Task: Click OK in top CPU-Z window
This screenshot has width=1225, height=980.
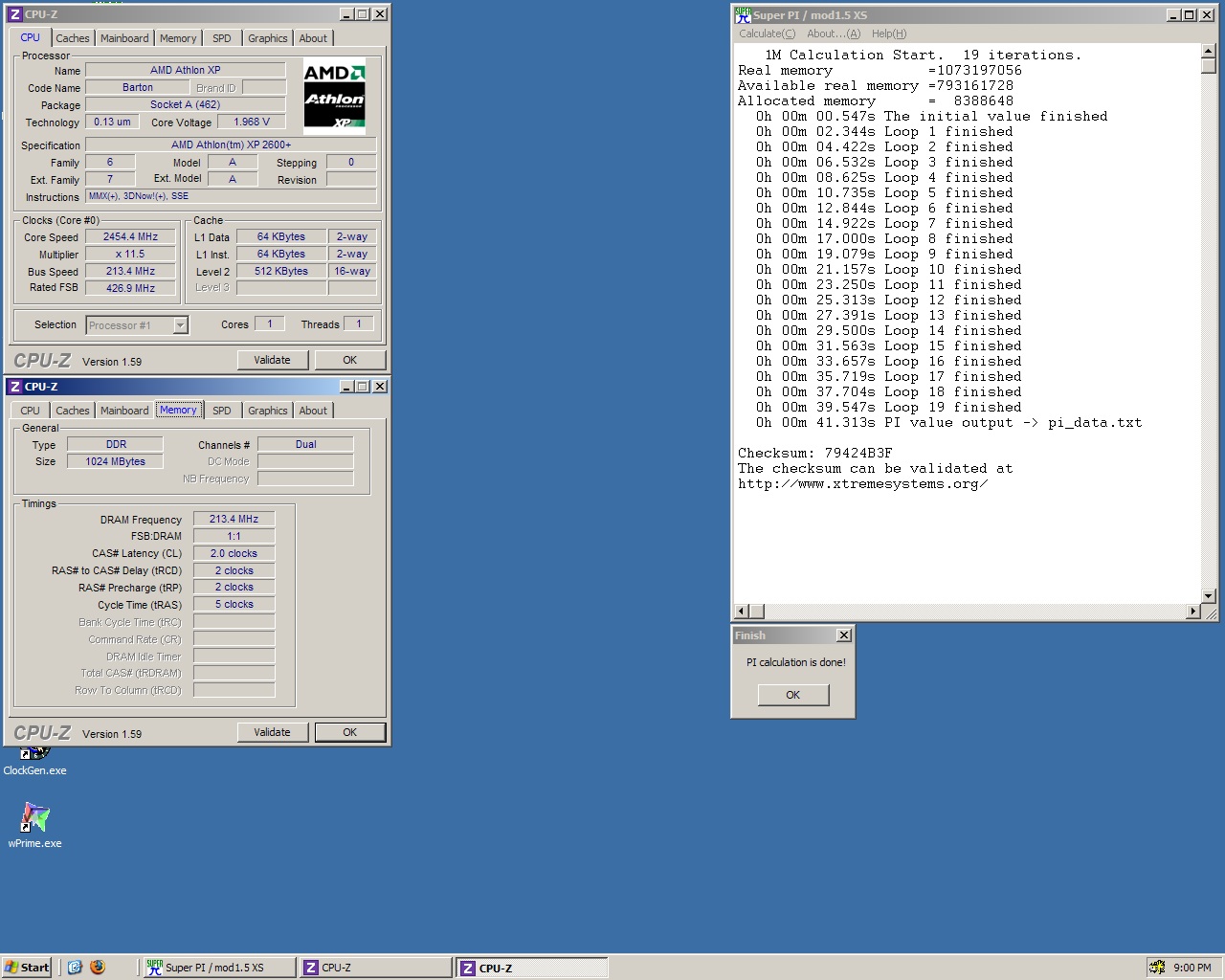Action: (349, 360)
